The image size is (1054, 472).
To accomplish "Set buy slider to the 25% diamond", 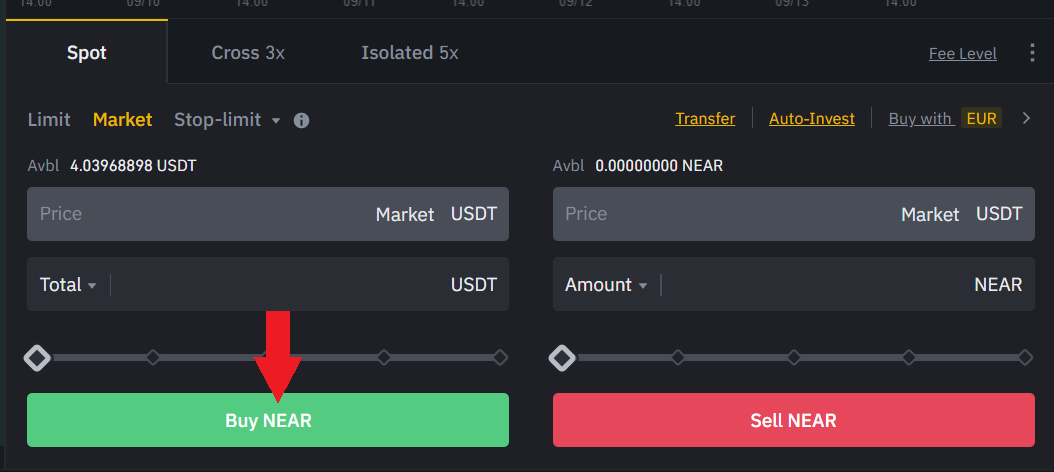I will [x=153, y=357].
